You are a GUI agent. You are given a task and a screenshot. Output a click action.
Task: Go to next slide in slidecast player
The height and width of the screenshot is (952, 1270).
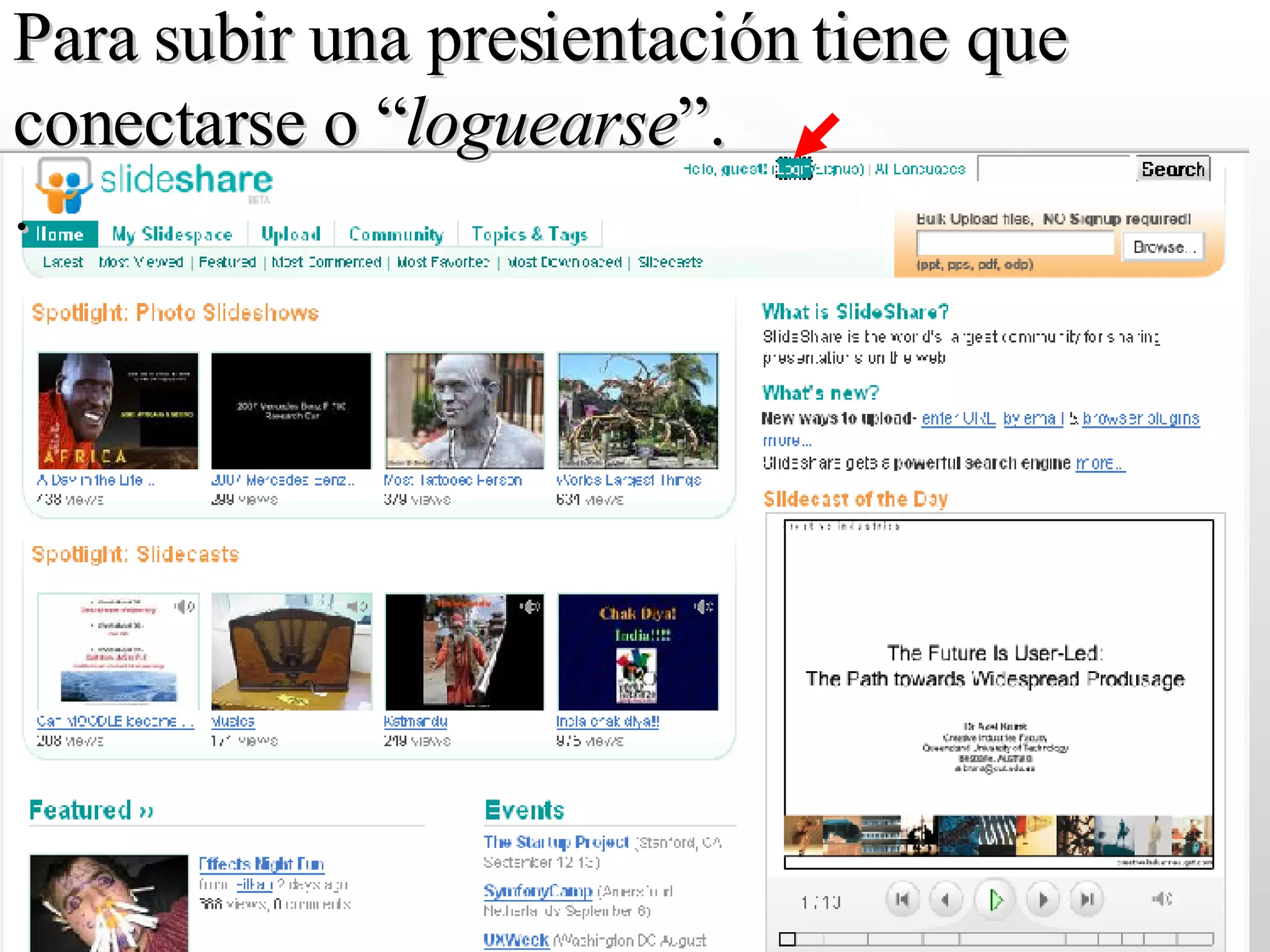pos(1043,899)
